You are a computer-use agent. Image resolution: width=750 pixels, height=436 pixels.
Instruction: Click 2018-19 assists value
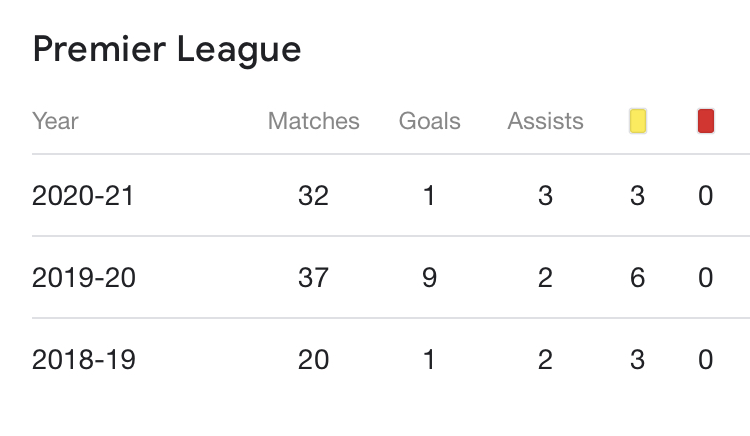point(545,360)
